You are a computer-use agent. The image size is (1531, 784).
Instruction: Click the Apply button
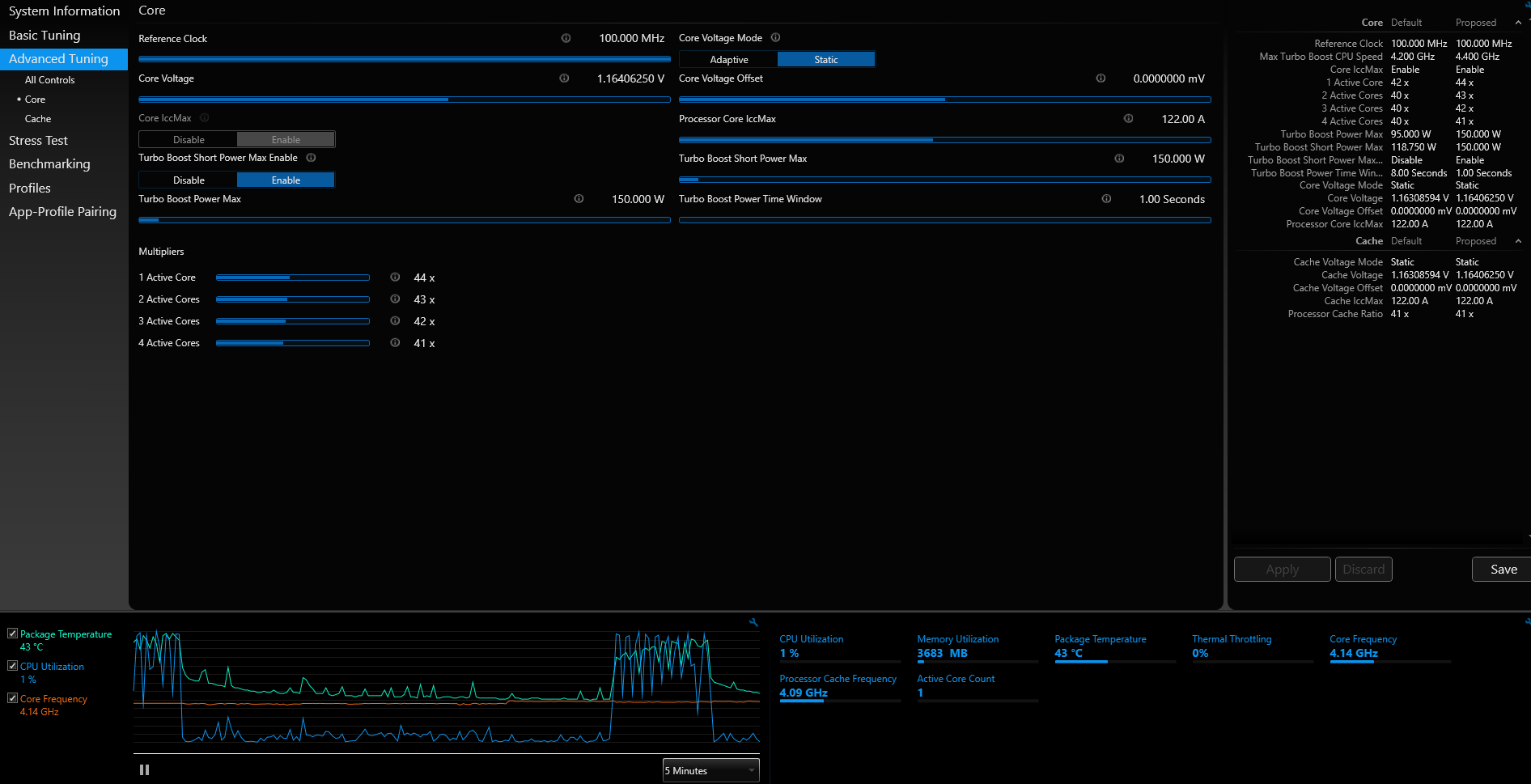click(x=1282, y=569)
